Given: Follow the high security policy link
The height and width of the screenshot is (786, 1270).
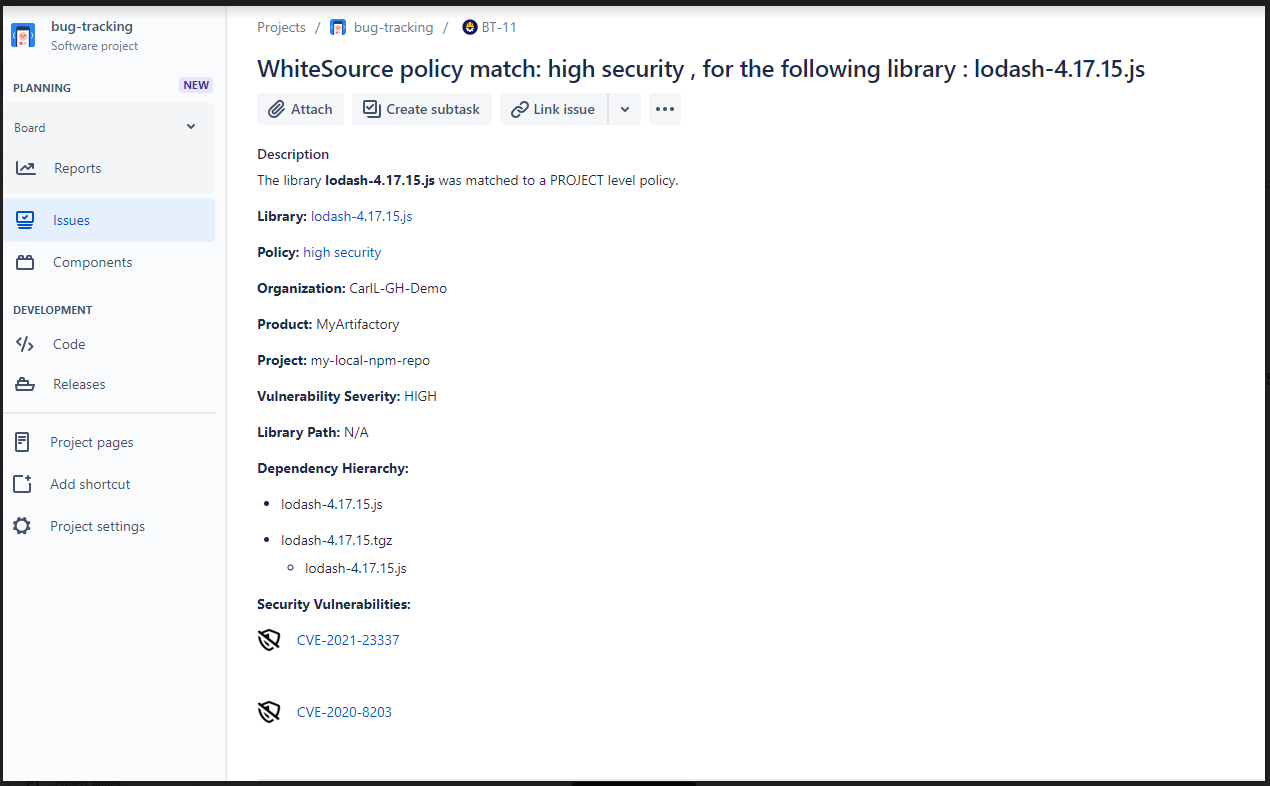Looking at the screenshot, I should point(342,252).
